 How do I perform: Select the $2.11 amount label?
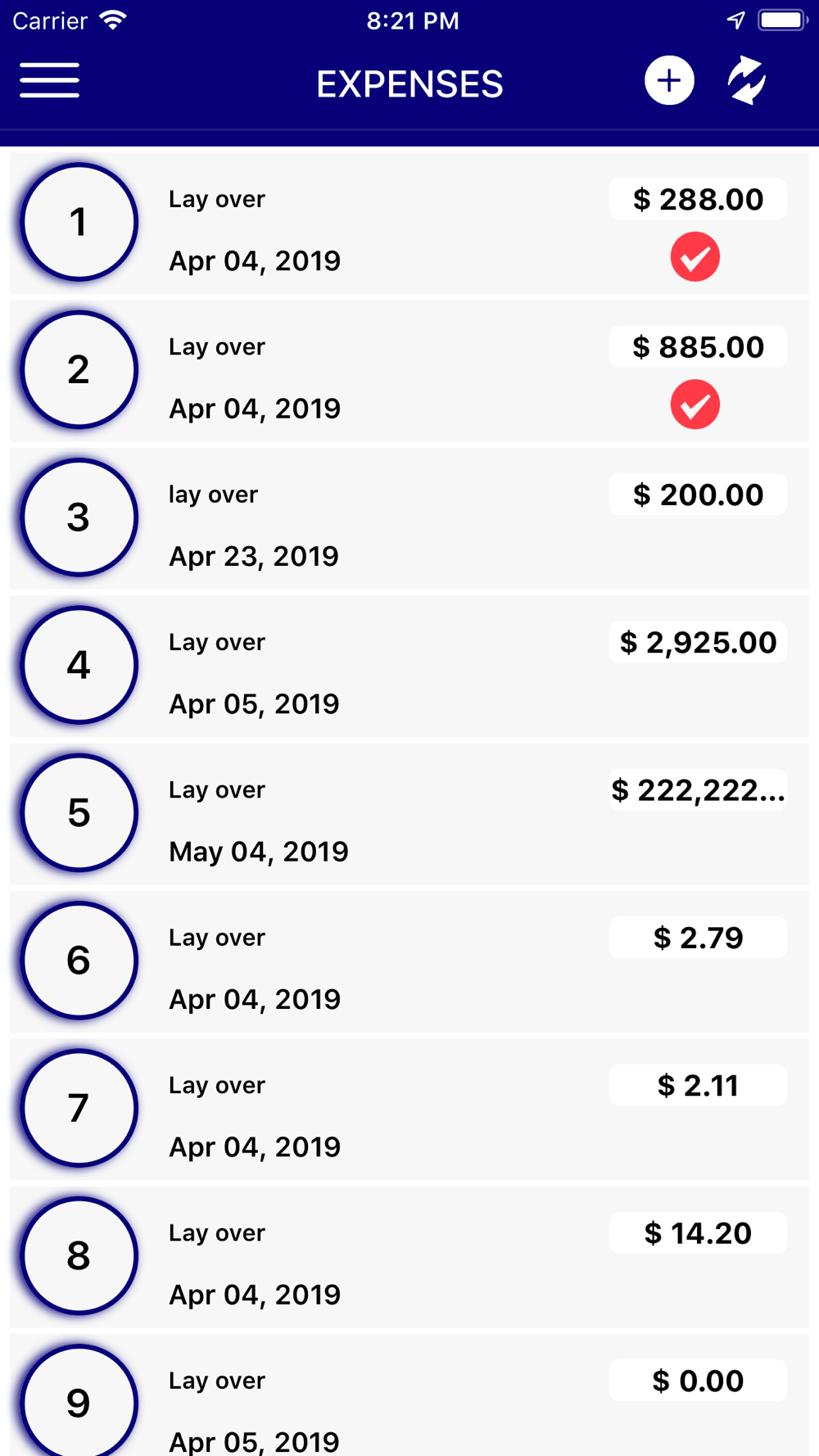click(x=698, y=1085)
